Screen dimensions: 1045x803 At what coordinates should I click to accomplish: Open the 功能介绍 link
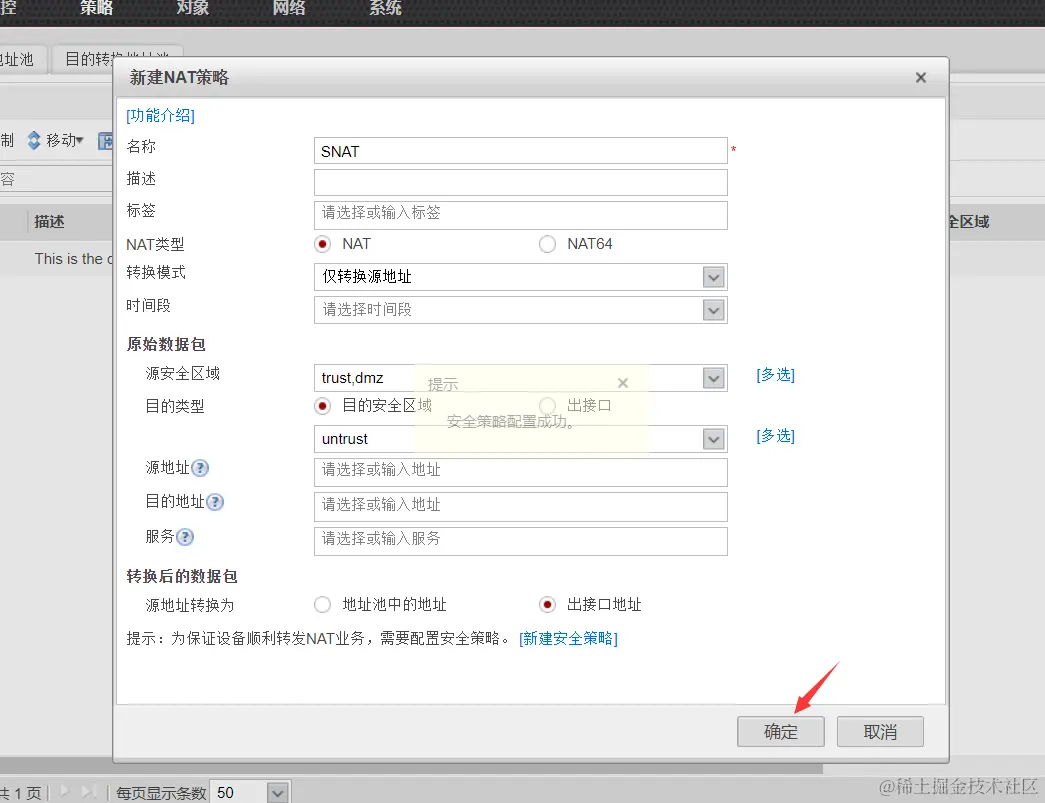point(160,115)
